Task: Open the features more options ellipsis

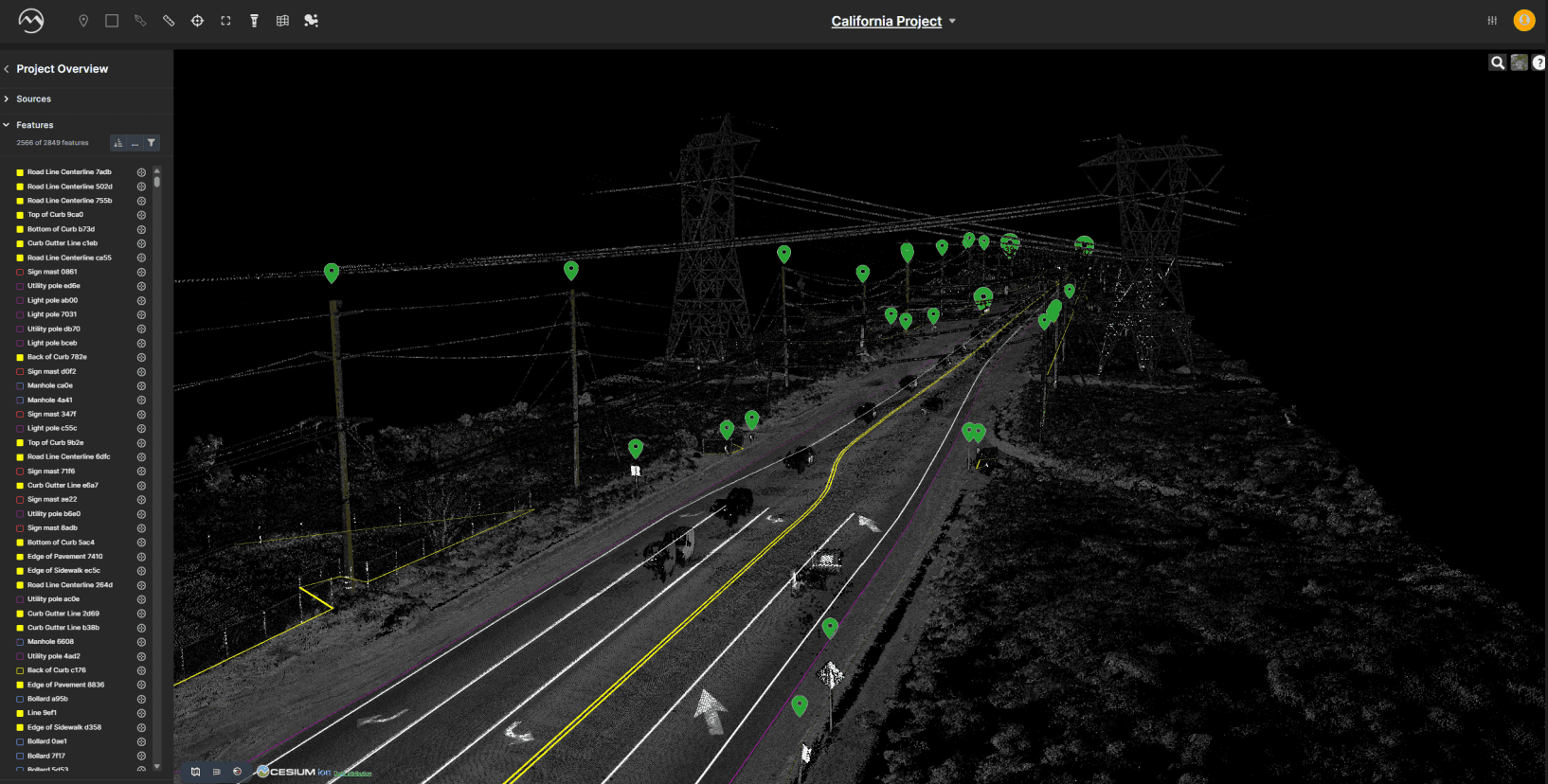Action: pyautogui.click(x=135, y=143)
